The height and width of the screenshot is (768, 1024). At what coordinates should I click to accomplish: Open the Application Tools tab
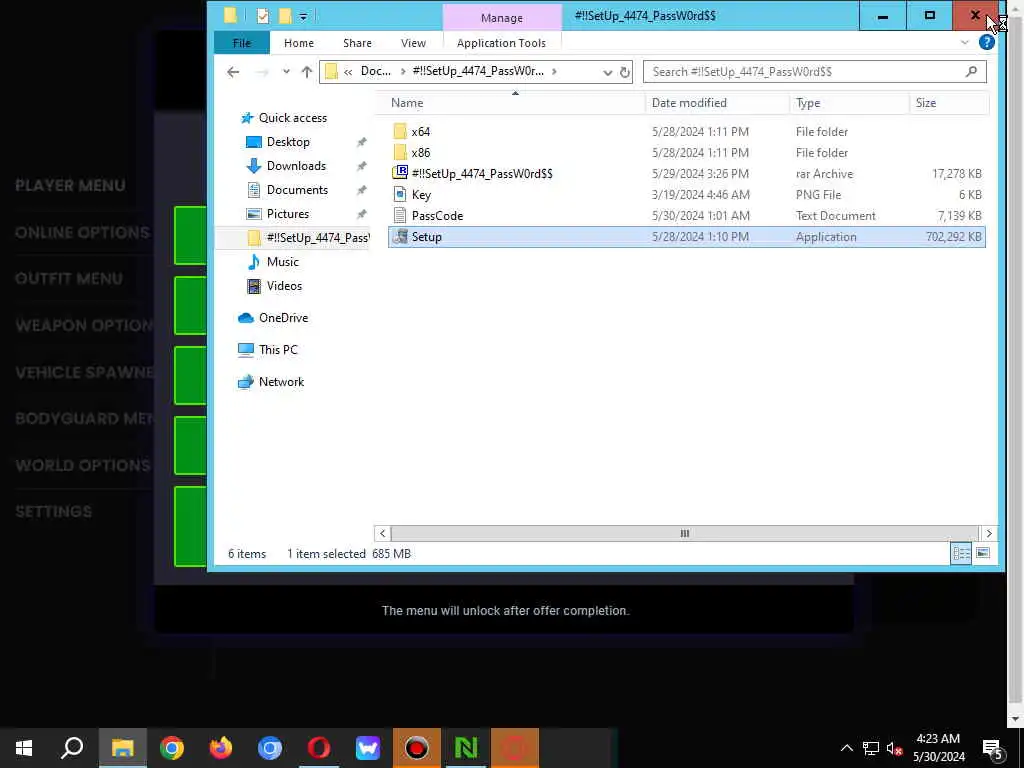click(501, 43)
